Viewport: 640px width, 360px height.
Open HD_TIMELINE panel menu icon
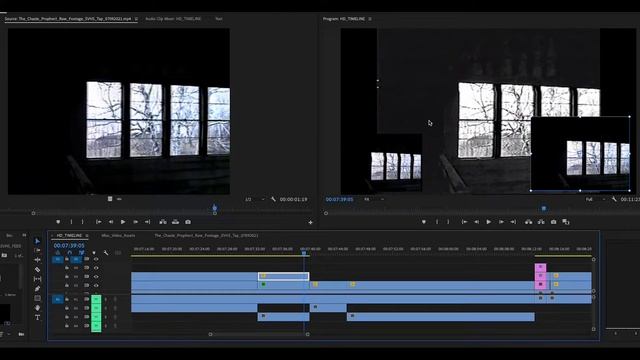pos(87,236)
